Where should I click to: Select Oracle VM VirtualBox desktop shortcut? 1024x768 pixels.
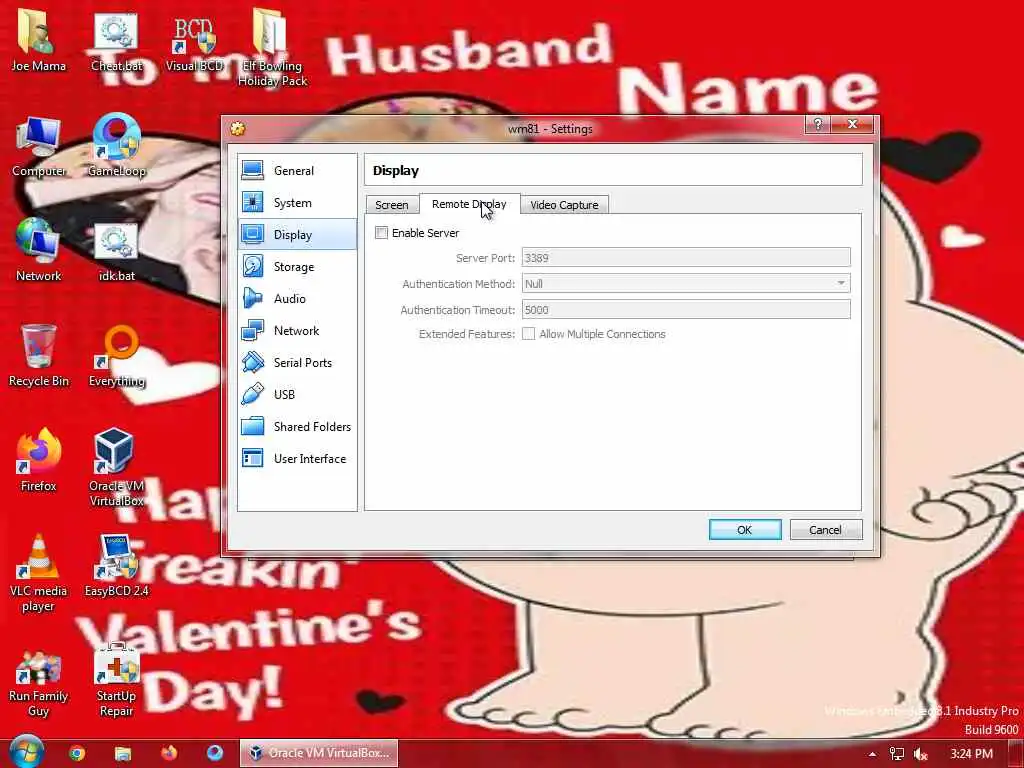coord(116,468)
